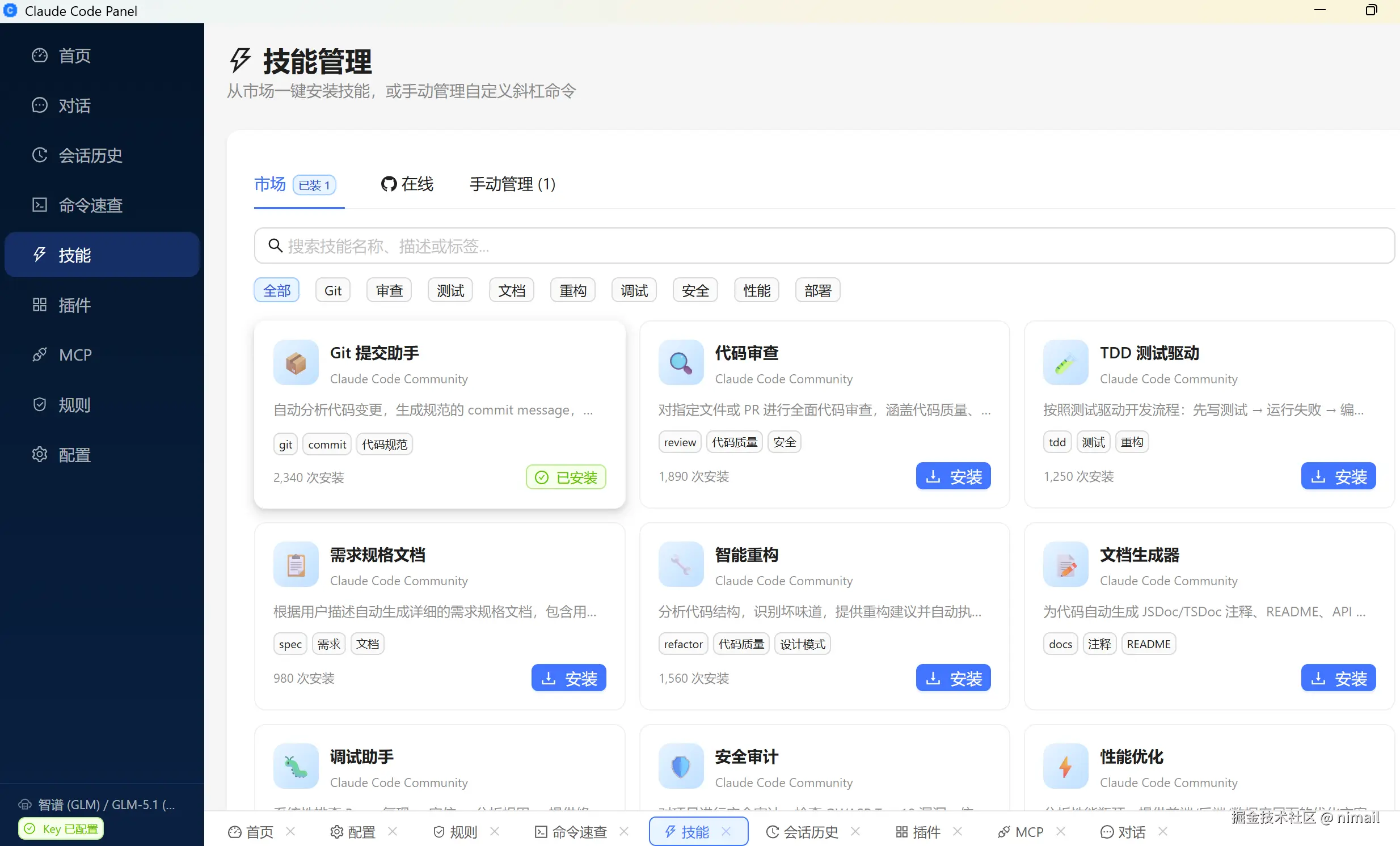This screenshot has width=1400, height=846.
Task: Click the Key 已配置 status button
Action: (x=60, y=828)
